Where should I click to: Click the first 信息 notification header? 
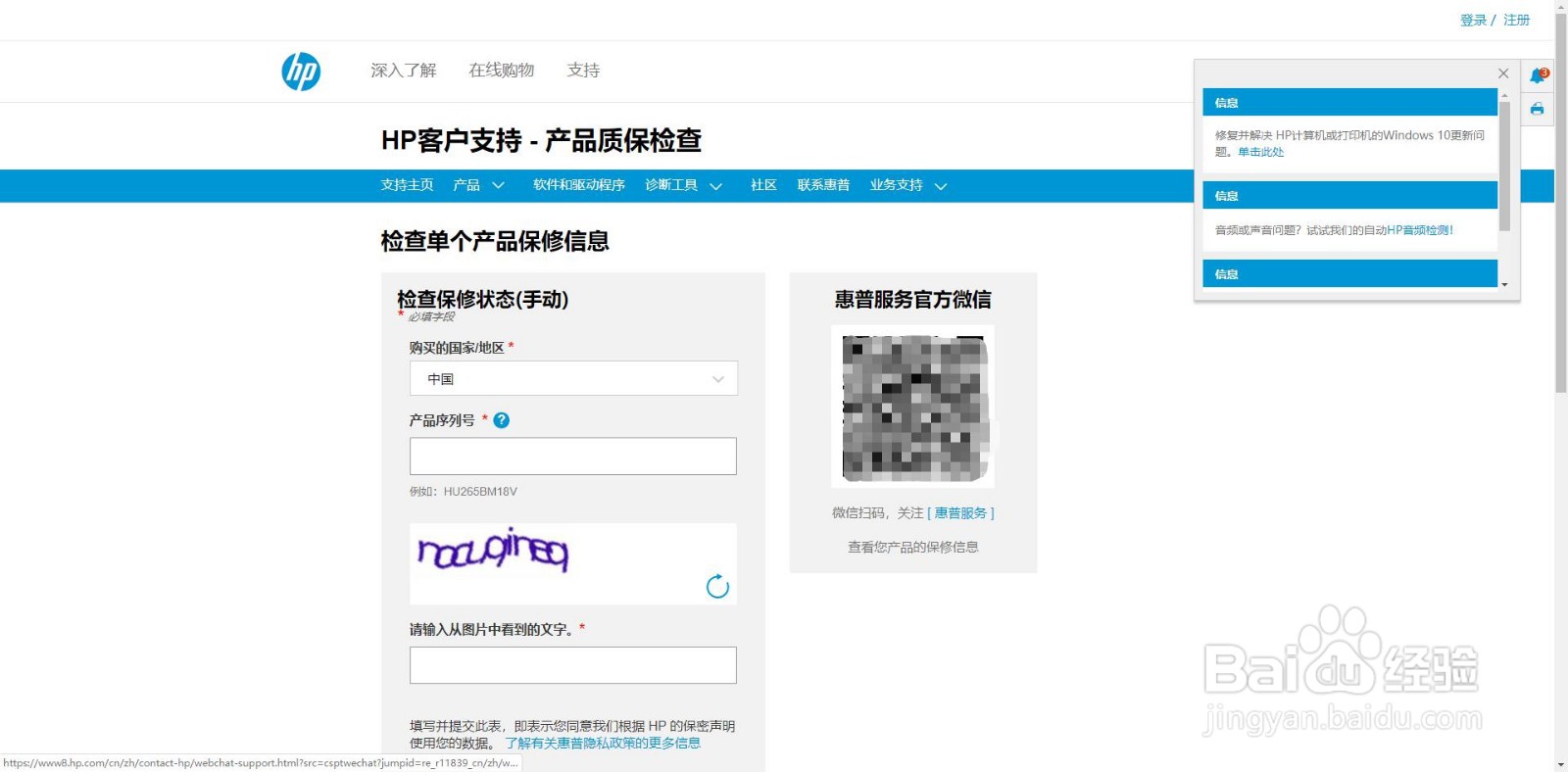[x=1349, y=103]
